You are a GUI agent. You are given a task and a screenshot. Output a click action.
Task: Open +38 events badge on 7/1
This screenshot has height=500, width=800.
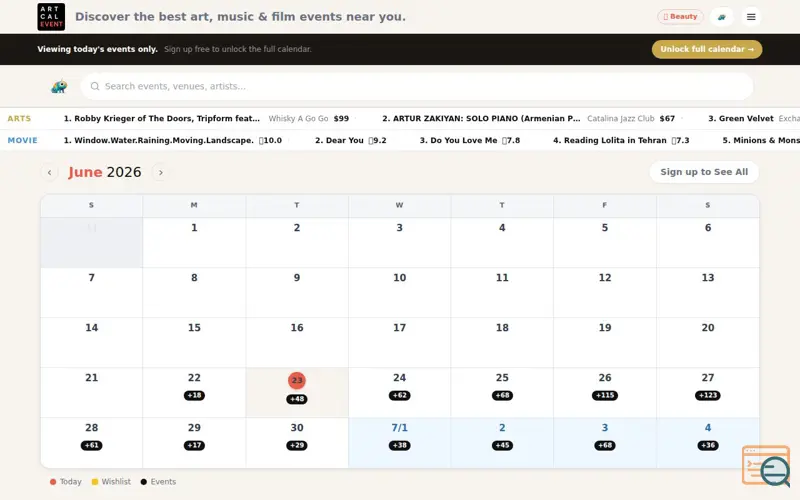coord(399,445)
